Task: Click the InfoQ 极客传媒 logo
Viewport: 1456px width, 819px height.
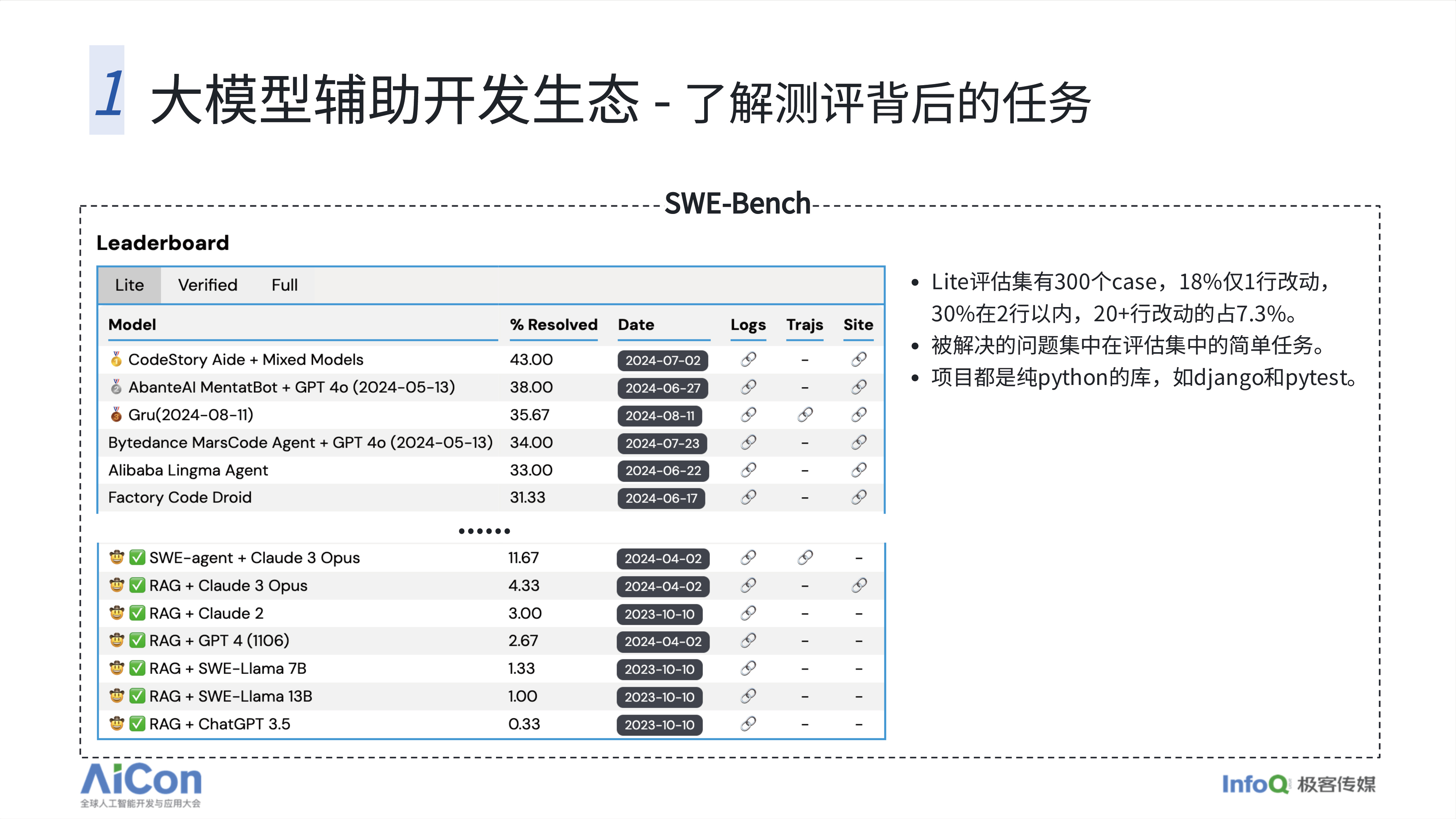Action: [1298, 784]
